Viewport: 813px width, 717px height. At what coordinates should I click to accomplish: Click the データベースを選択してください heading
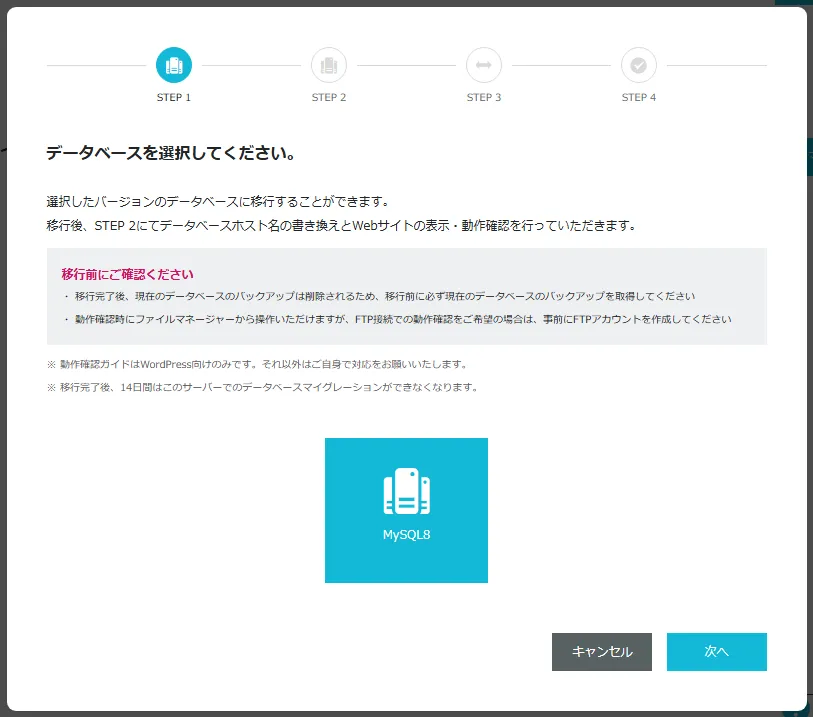[170, 154]
